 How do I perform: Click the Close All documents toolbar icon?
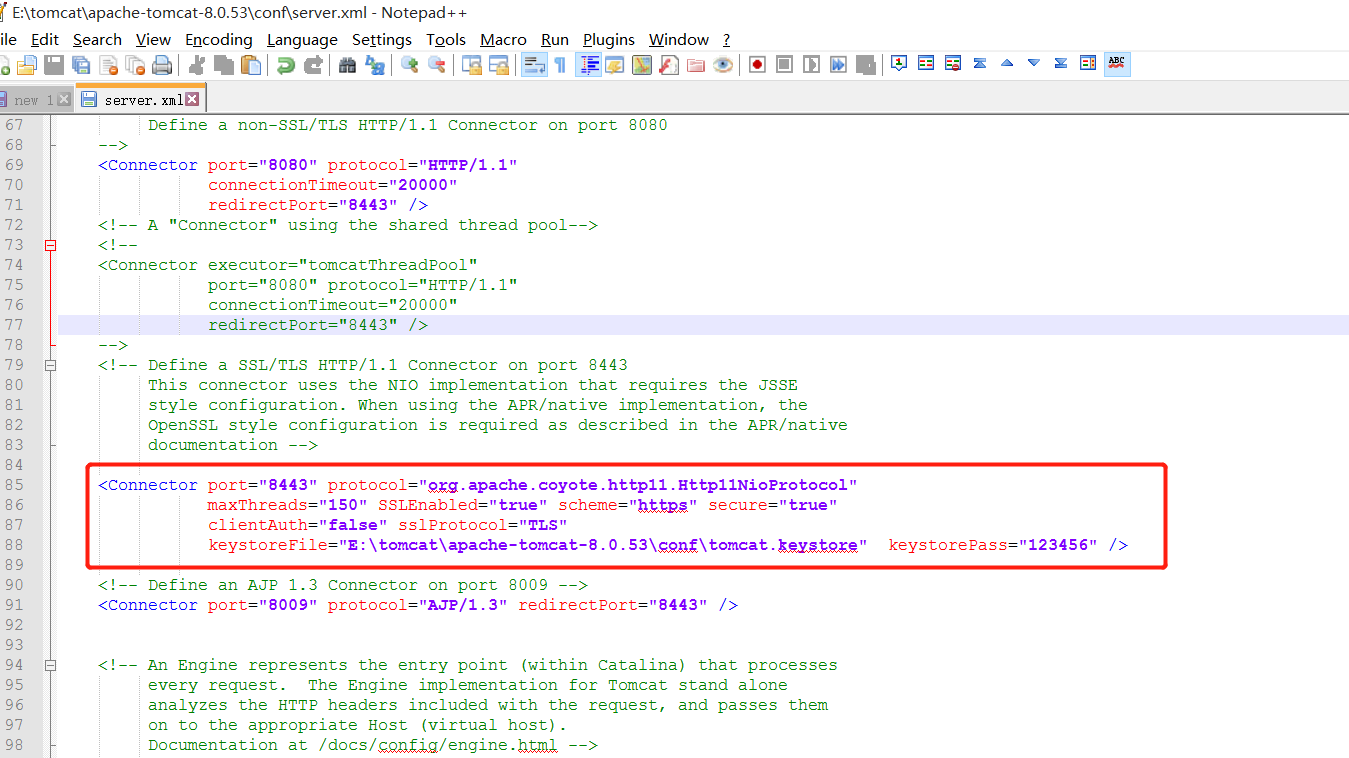coord(135,65)
